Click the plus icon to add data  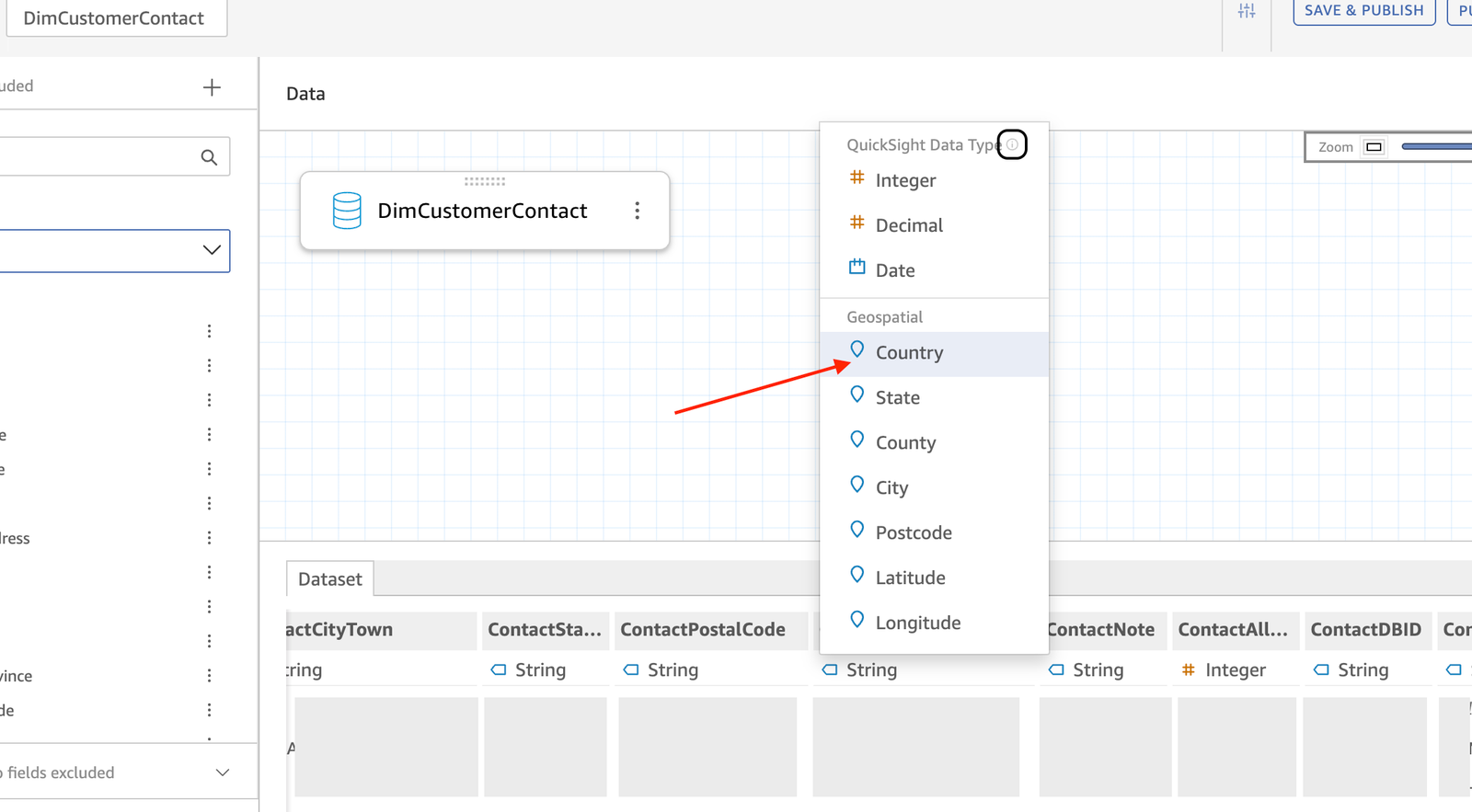212,87
